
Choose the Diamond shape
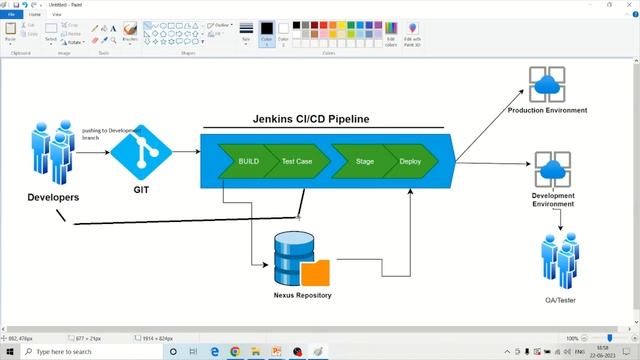pos(155,34)
